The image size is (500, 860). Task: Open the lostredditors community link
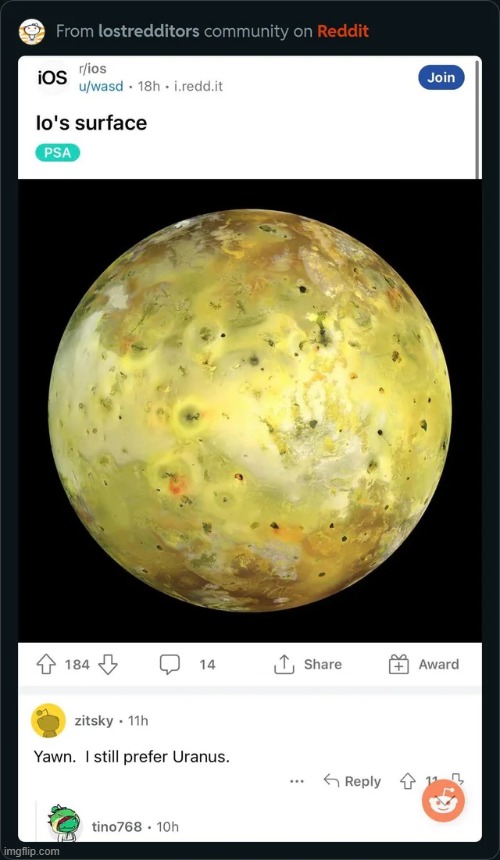pos(149,31)
